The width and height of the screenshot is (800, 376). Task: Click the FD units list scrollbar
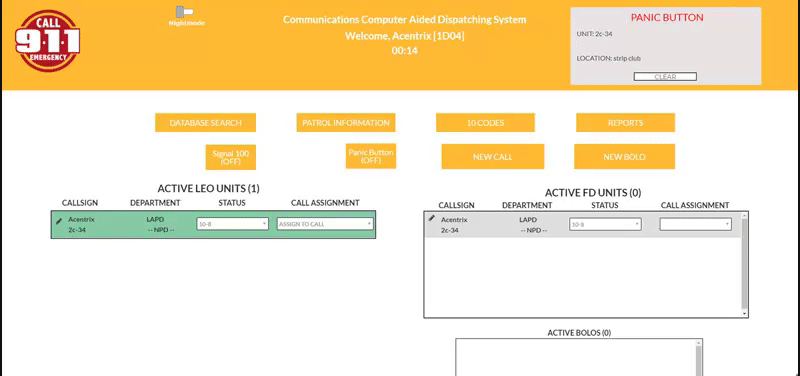744,264
